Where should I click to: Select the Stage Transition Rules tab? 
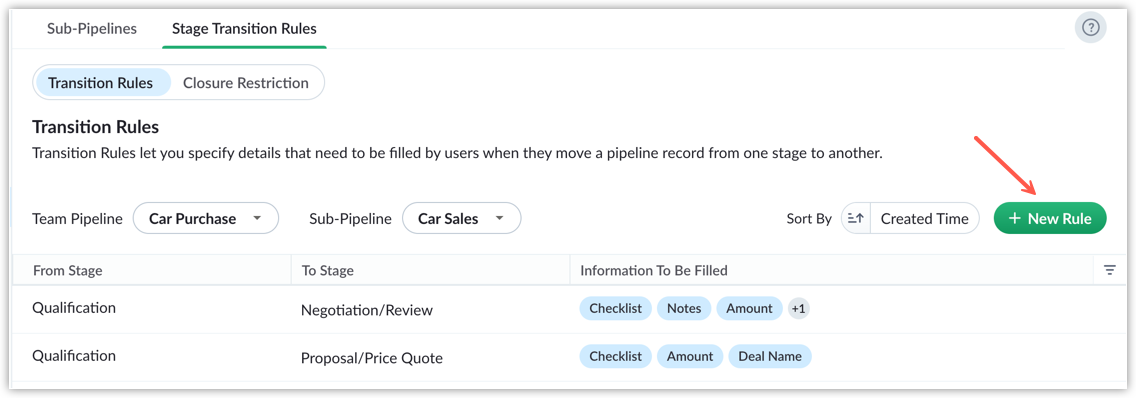244,28
